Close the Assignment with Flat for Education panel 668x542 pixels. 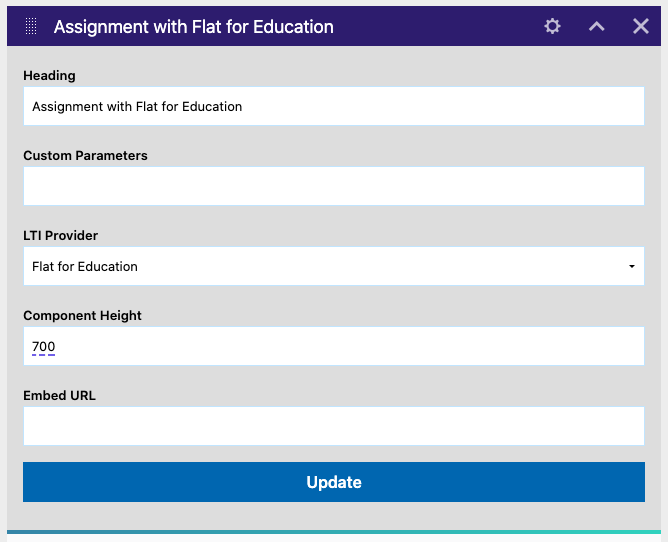click(641, 26)
